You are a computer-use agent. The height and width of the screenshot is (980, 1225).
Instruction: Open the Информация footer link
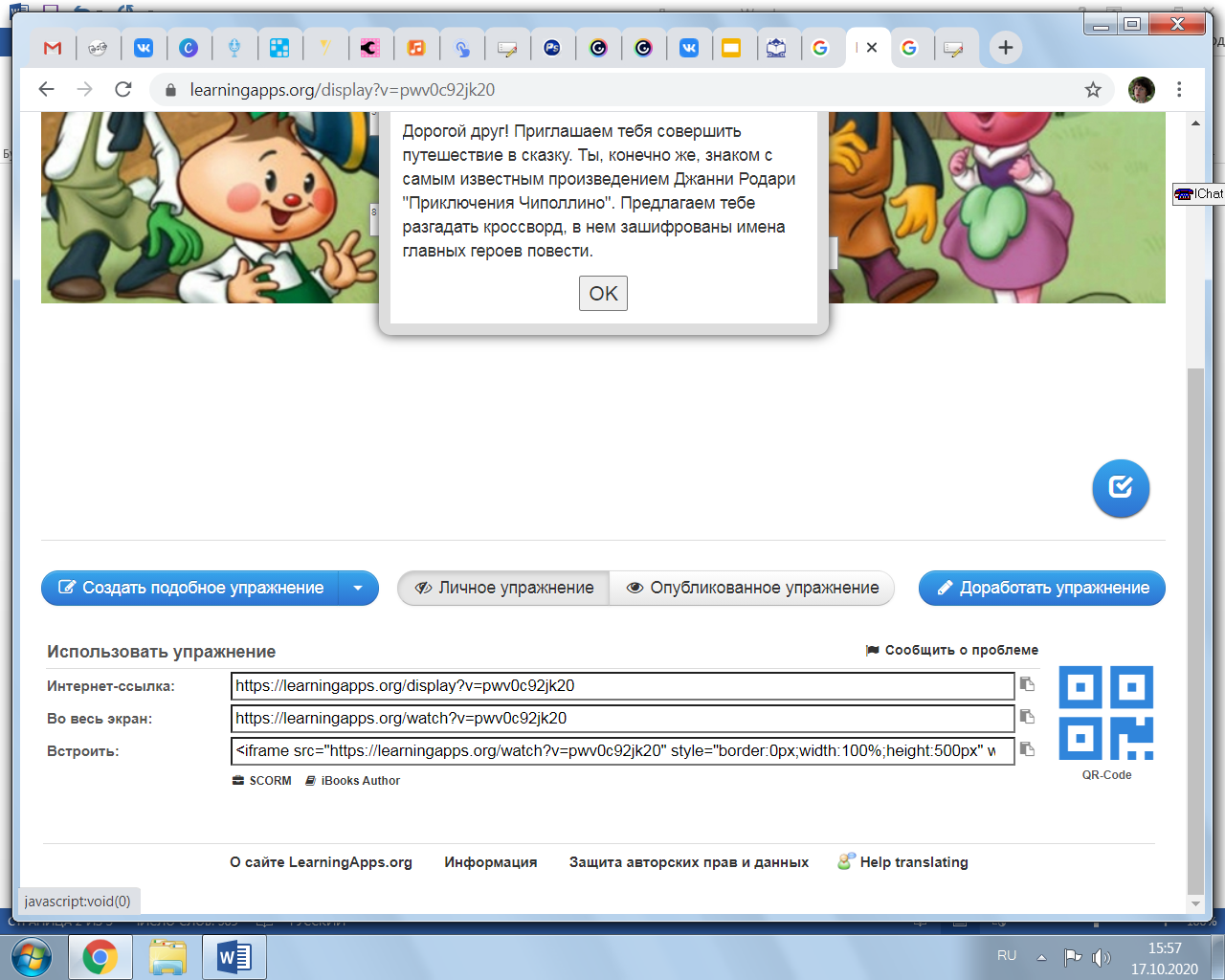[491, 862]
